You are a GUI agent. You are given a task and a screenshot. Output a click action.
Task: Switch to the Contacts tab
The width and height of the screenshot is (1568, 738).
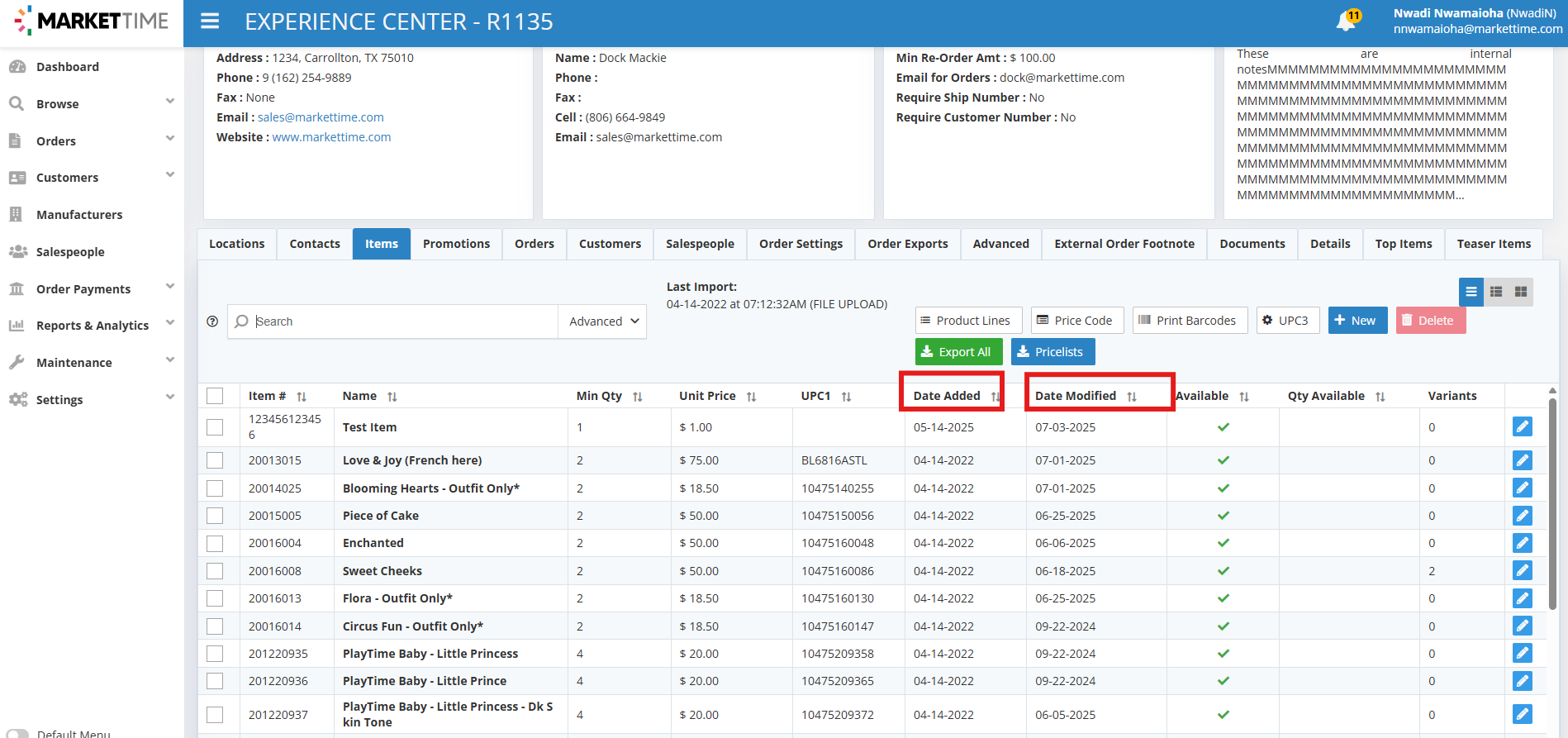(x=315, y=244)
